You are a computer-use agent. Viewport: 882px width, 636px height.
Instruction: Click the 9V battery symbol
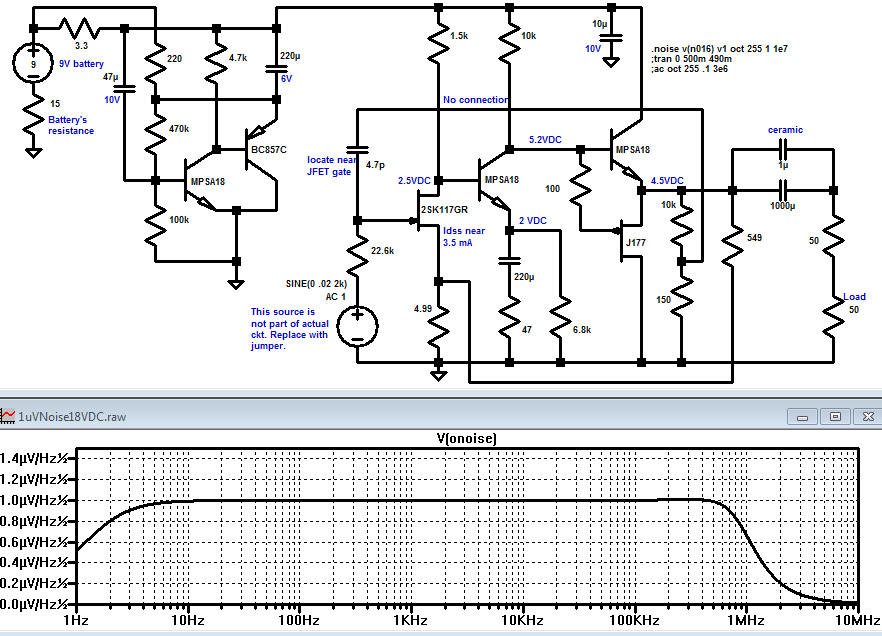click(33, 66)
